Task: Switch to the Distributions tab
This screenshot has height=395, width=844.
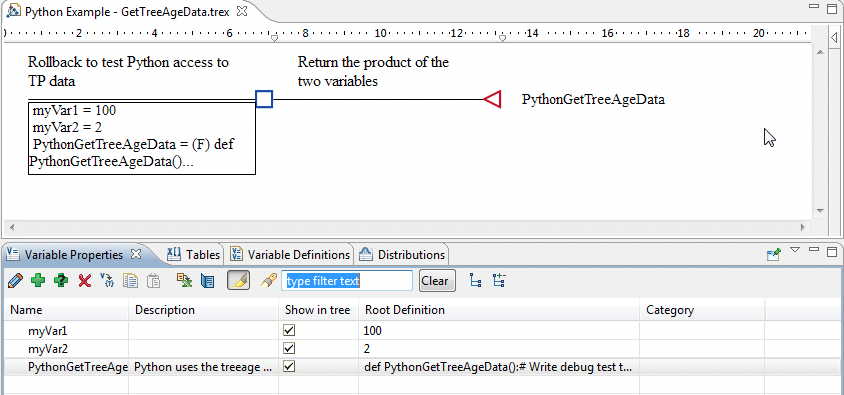Action: click(403, 255)
